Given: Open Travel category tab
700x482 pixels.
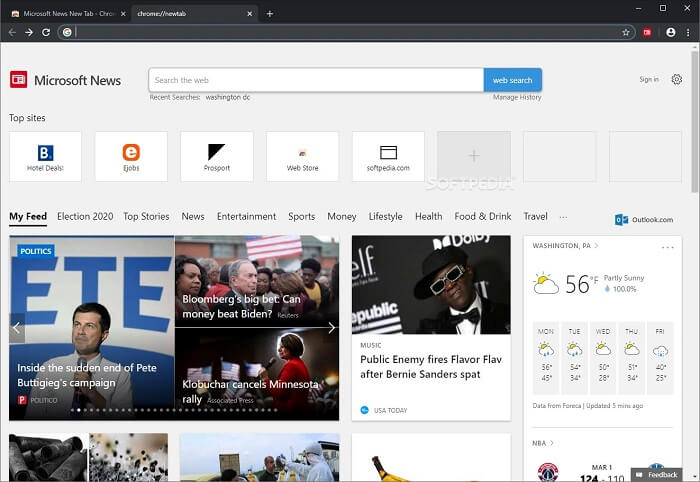Looking at the screenshot, I should 535,216.
